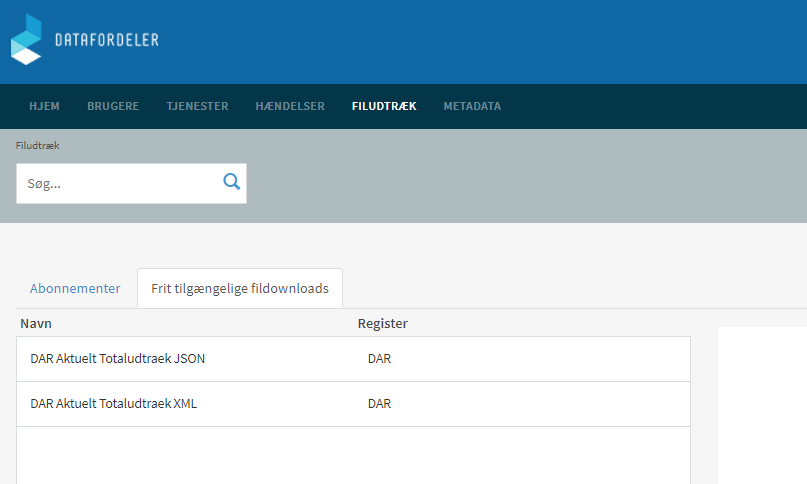This screenshot has width=807, height=484.
Task: Click DAR register cell in JSON row
Action: click(379, 359)
